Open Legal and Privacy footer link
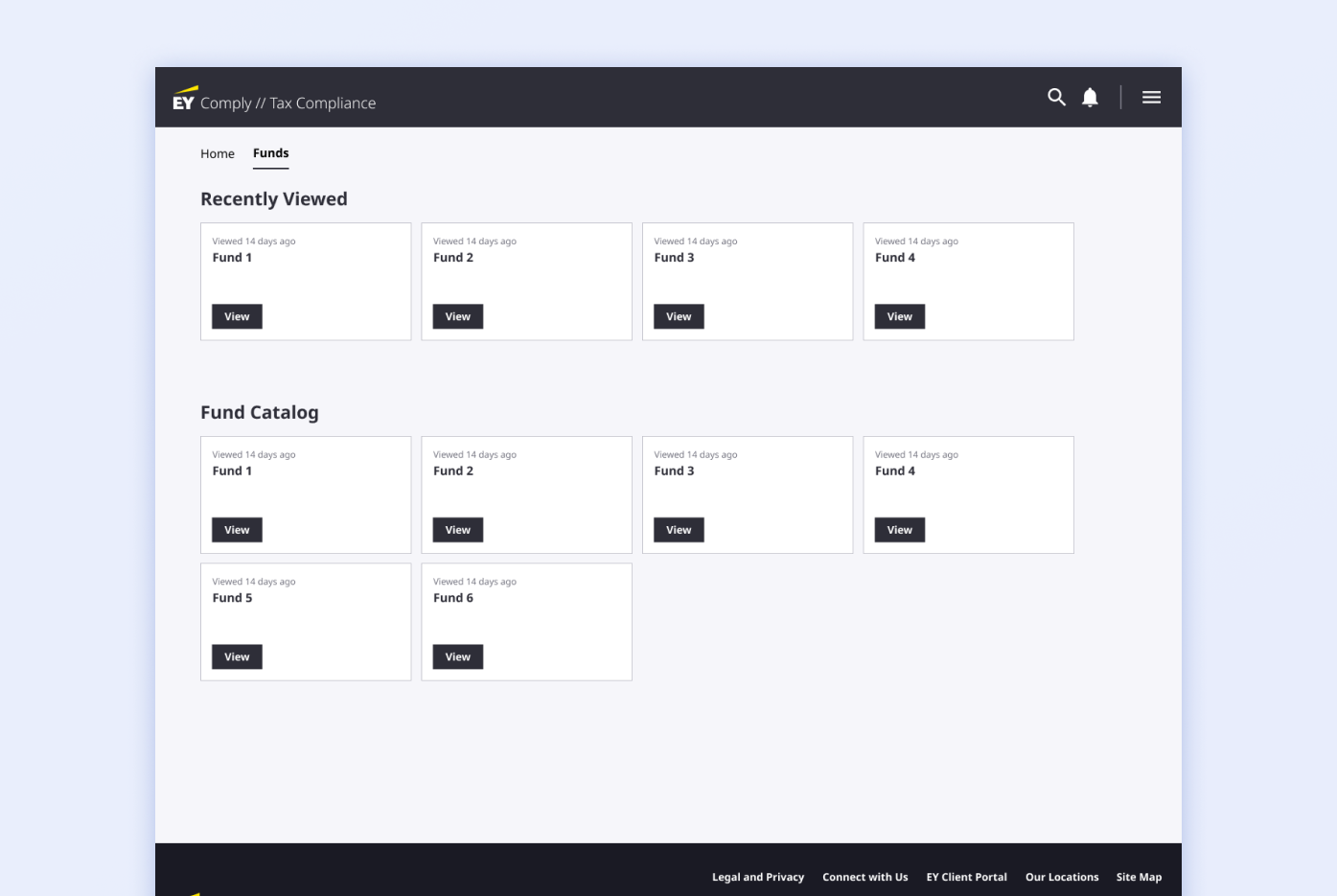The image size is (1337, 896). [x=758, y=877]
